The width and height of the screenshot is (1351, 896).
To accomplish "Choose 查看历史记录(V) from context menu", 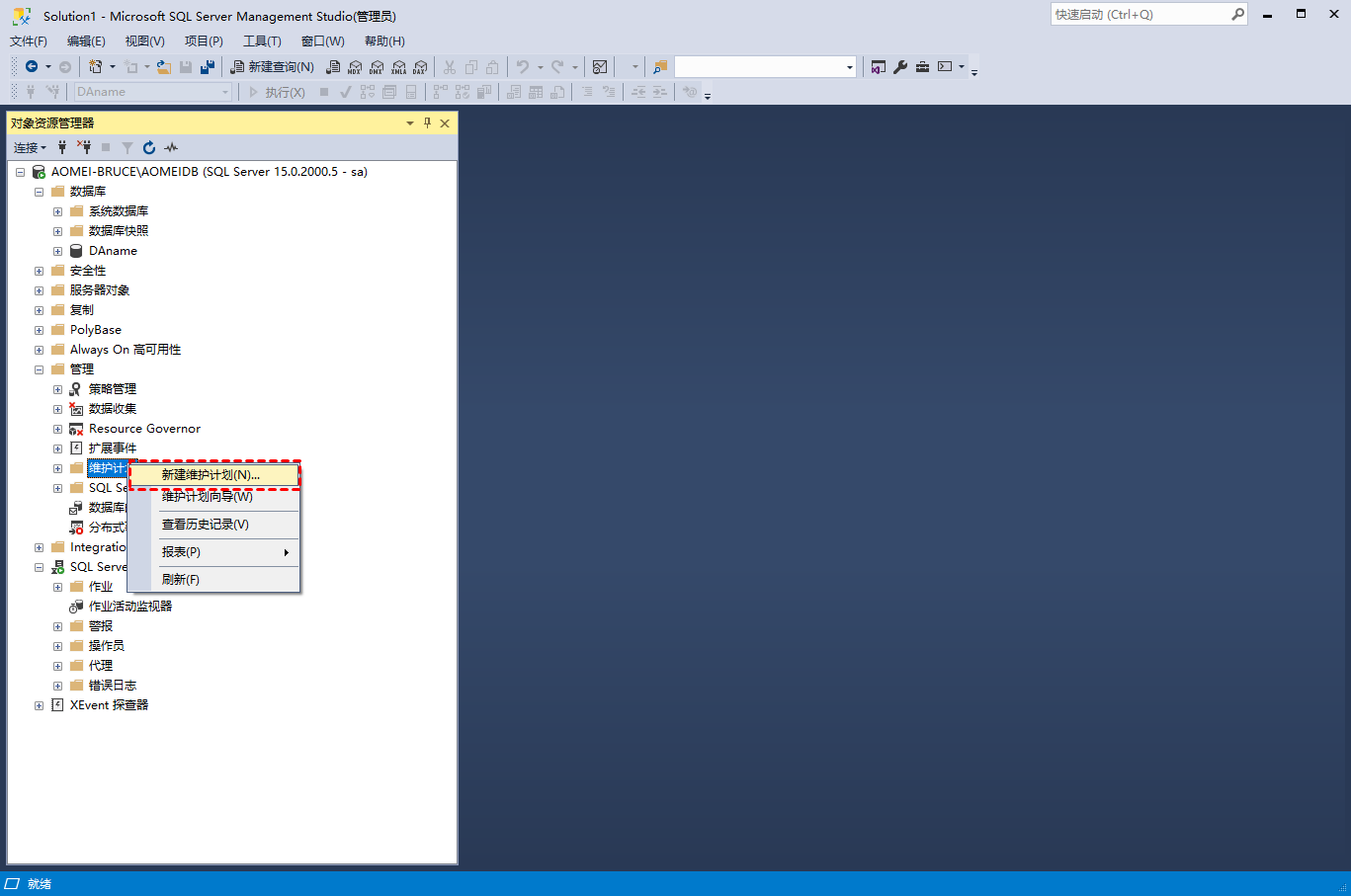I will [x=206, y=525].
